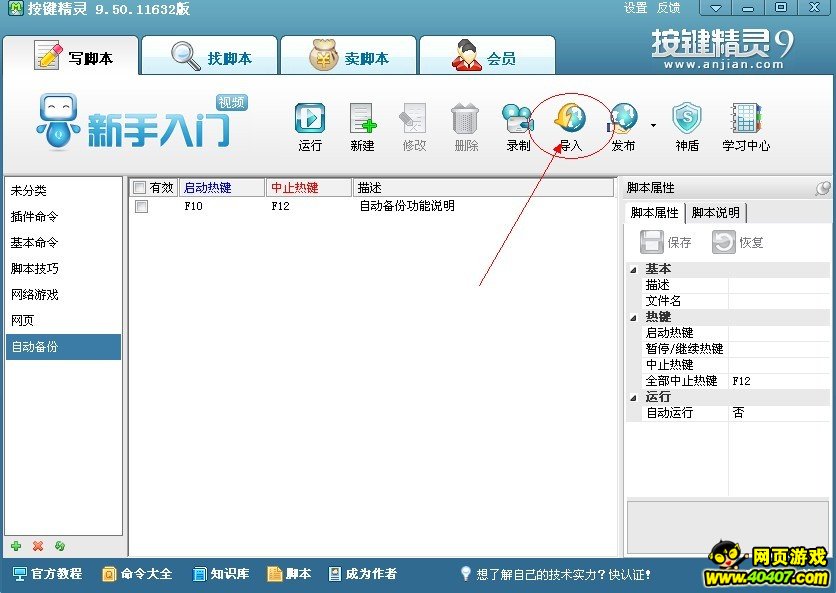
Task: Click the 启动热键 column header
Action: coord(222,188)
